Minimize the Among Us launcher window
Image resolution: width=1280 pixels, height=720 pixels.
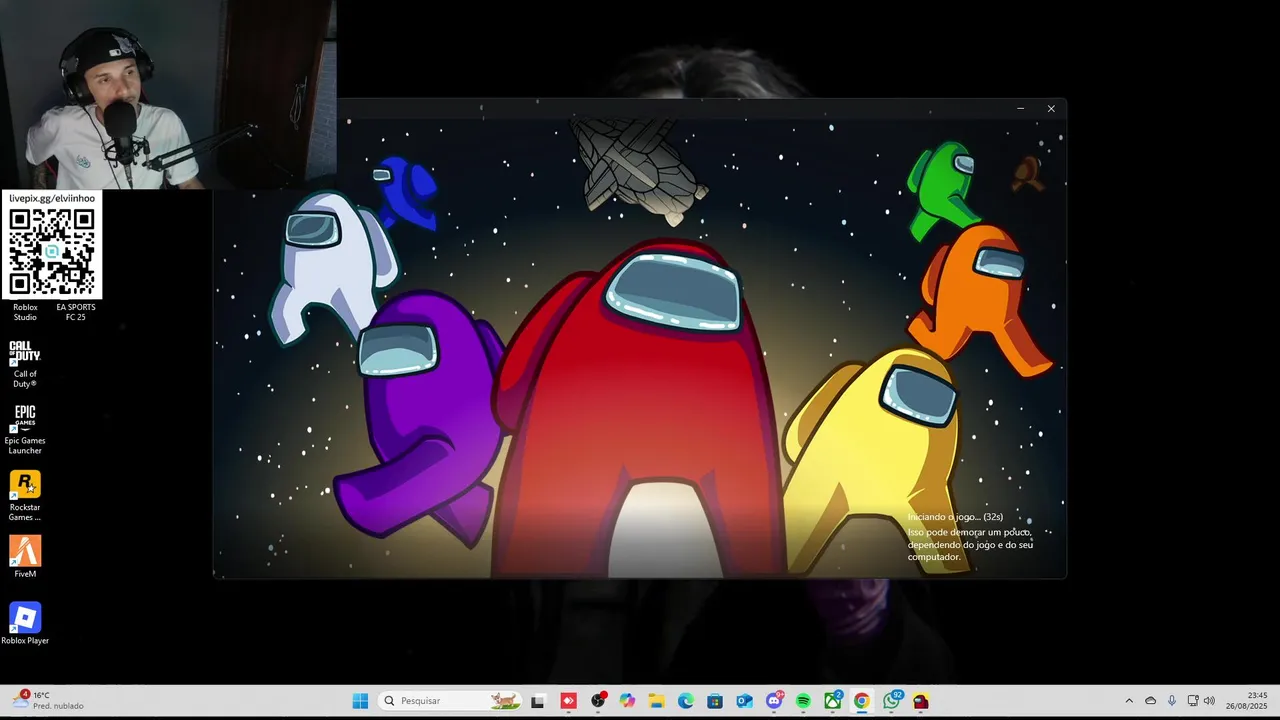click(1020, 108)
